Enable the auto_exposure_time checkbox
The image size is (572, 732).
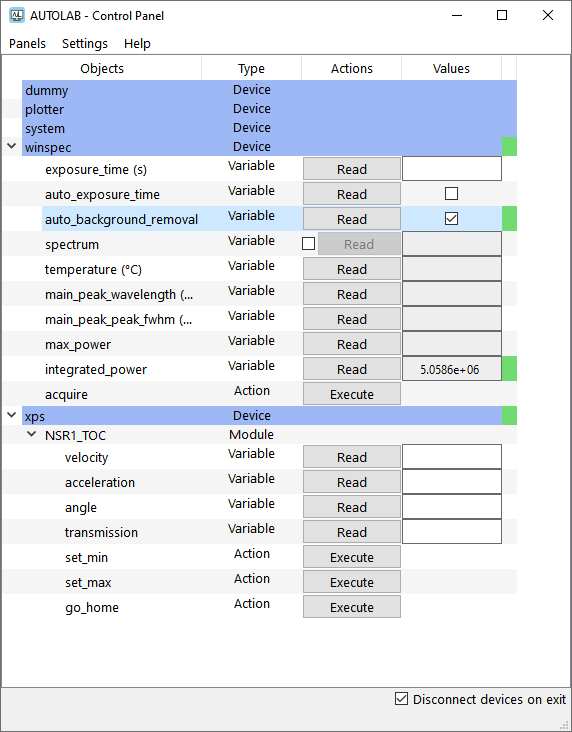[451, 193]
